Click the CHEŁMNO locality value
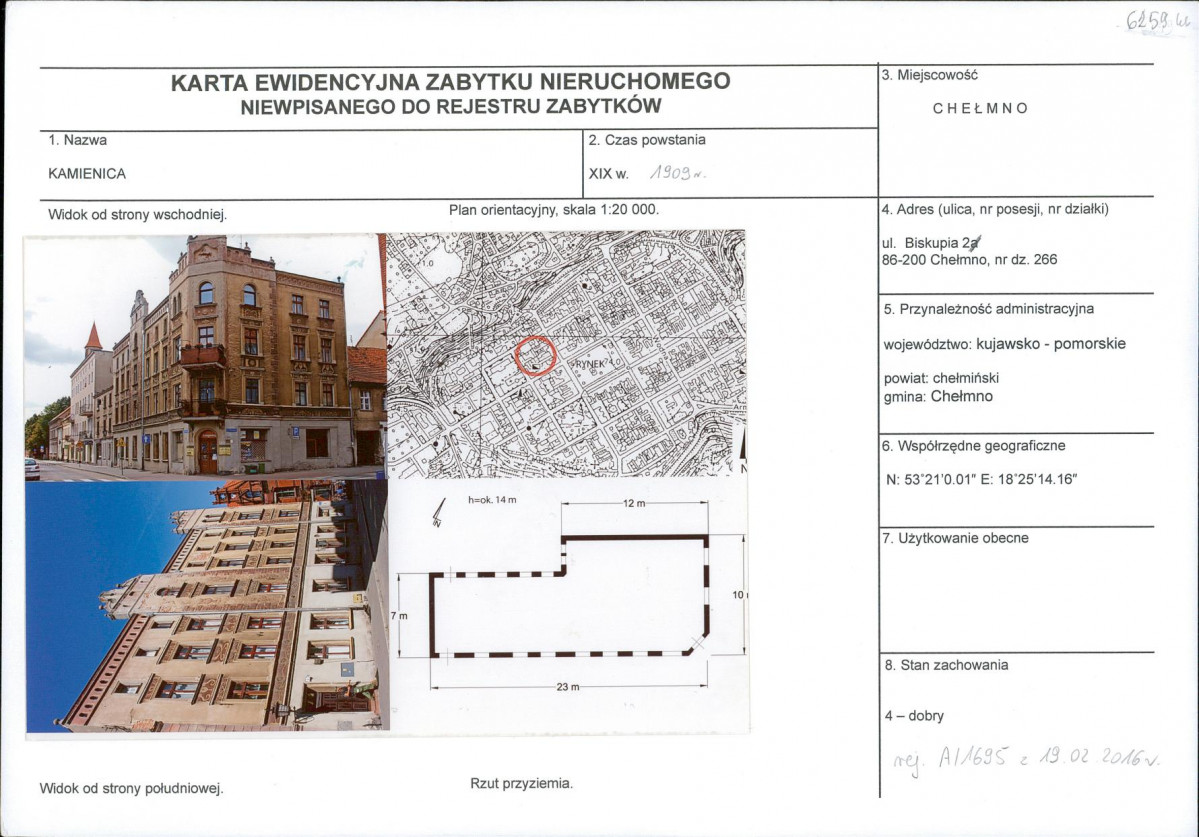 pyautogui.click(x=980, y=108)
